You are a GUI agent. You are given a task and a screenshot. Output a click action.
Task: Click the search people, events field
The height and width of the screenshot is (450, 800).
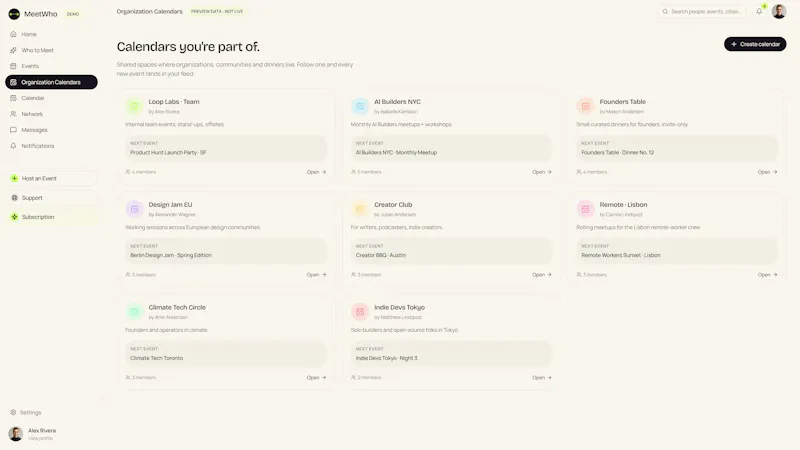[702, 11]
